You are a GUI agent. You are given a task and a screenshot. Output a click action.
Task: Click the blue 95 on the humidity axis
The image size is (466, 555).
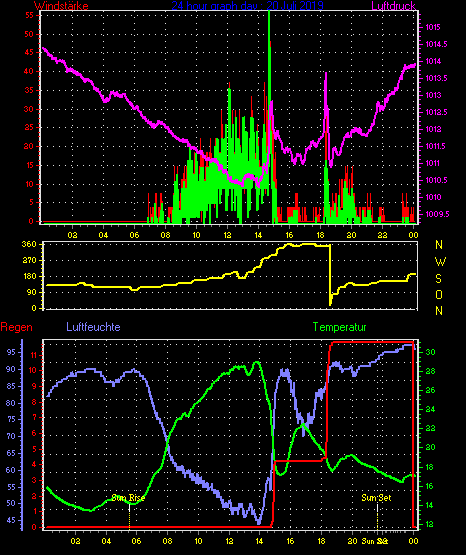click(11, 352)
